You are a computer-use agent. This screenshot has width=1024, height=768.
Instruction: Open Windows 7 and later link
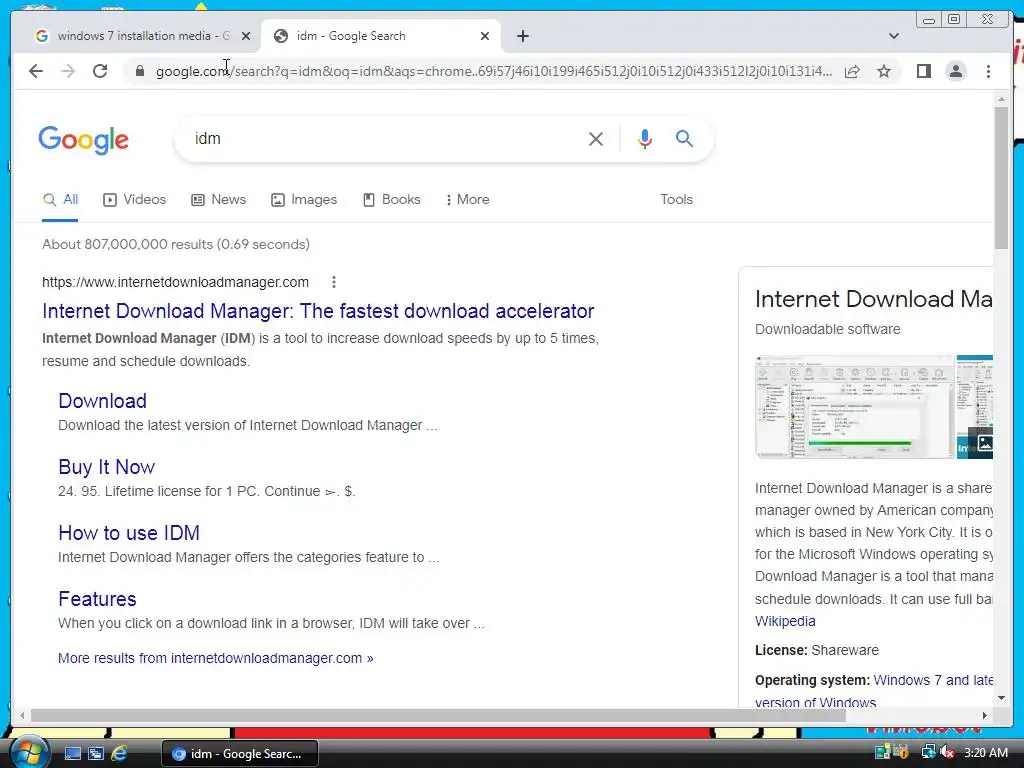pos(933,680)
